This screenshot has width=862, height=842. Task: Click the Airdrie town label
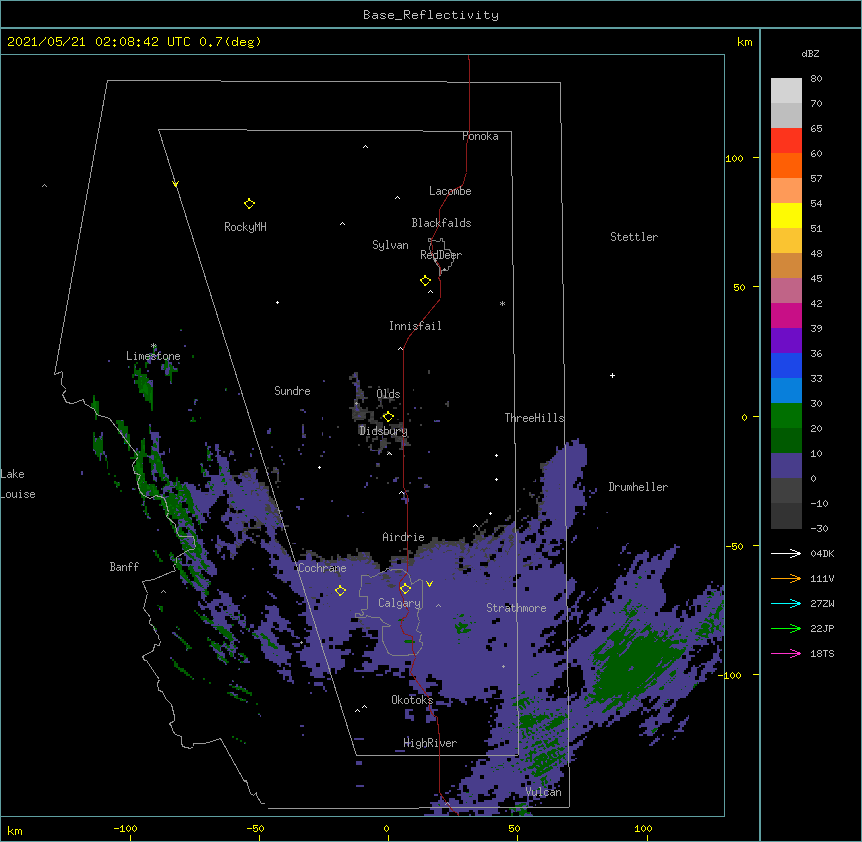[404, 537]
